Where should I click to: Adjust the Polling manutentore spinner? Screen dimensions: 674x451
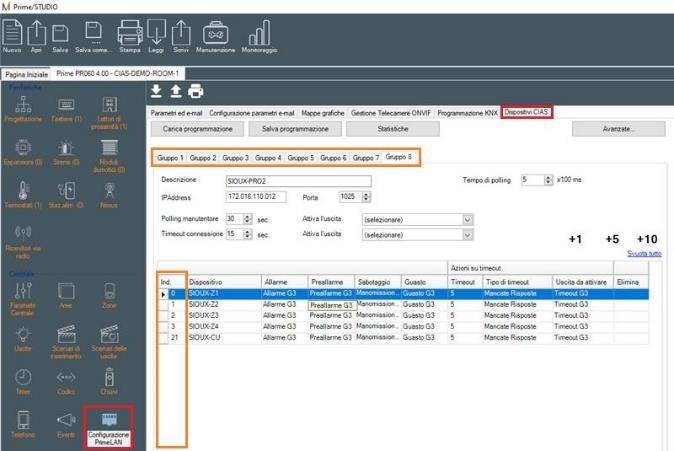247,219
